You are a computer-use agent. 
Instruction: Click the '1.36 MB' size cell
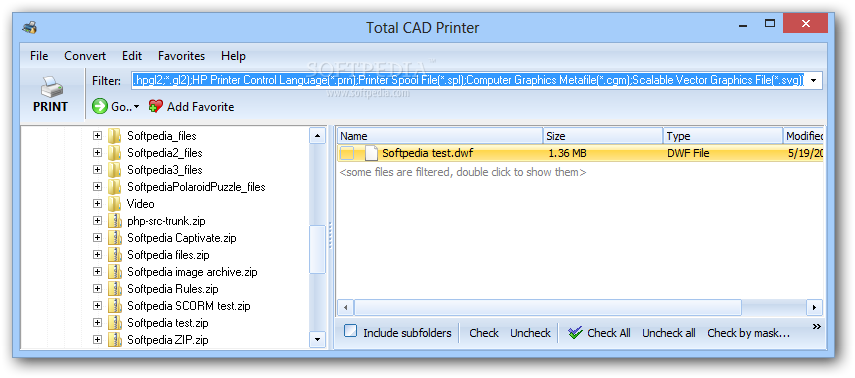[x=567, y=153]
